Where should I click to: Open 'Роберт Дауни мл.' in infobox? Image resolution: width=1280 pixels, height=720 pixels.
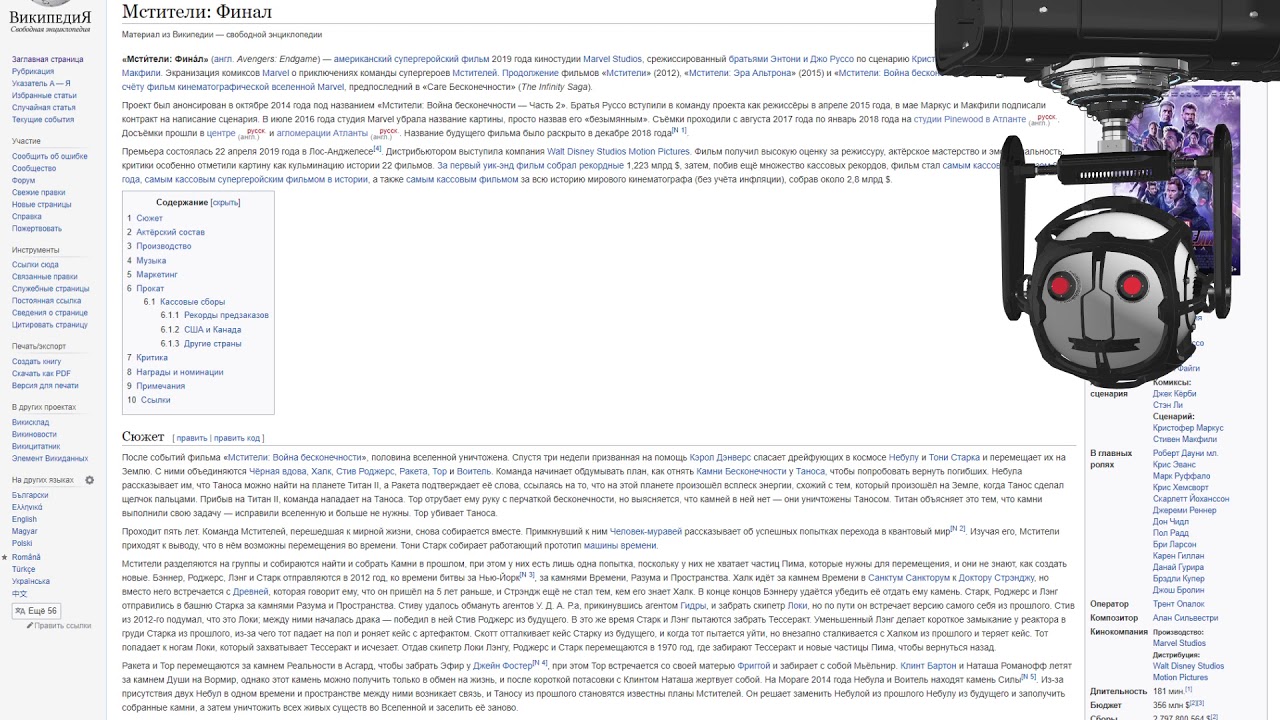click(1185, 453)
